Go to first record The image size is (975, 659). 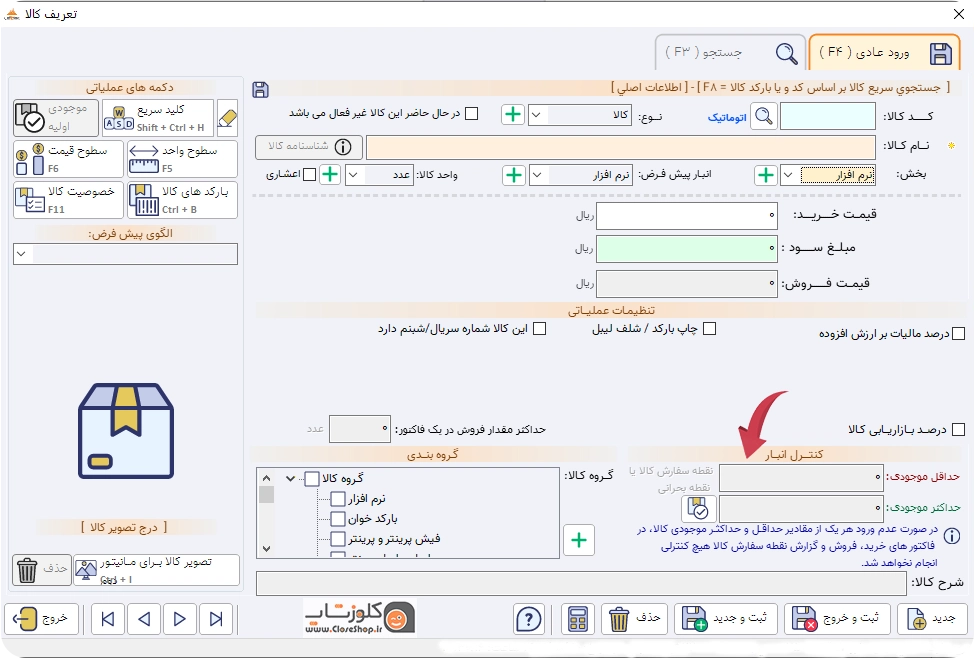coord(108,619)
